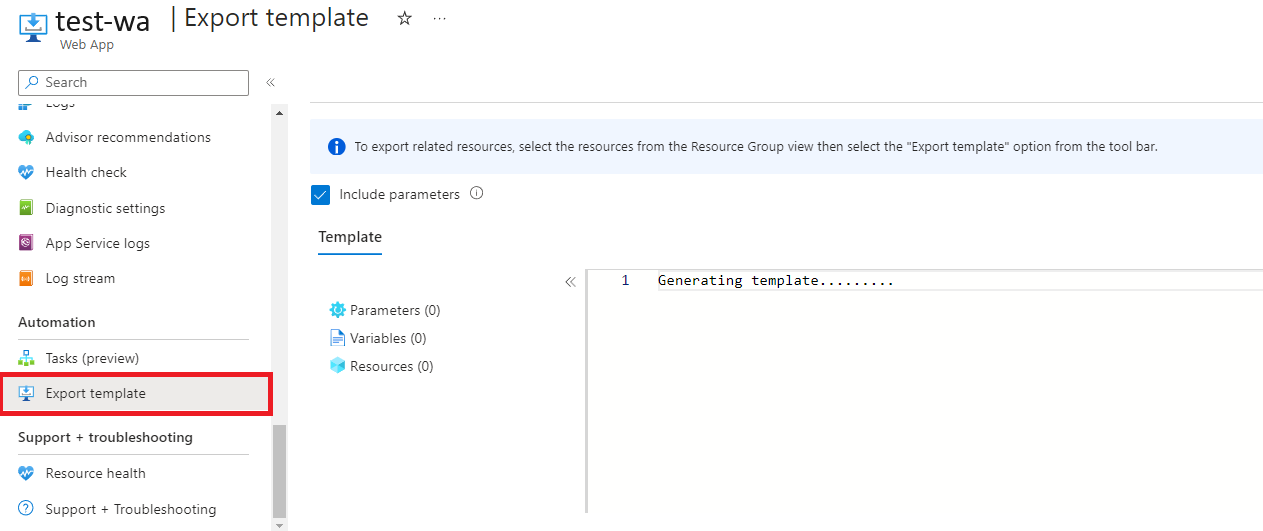Open Tasks (preview)
Image resolution: width=1263 pixels, height=531 pixels.
point(92,358)
